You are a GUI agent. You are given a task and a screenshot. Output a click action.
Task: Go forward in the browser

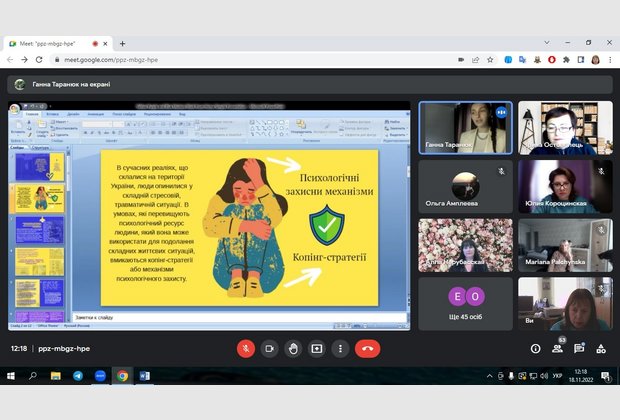point(25,60)
